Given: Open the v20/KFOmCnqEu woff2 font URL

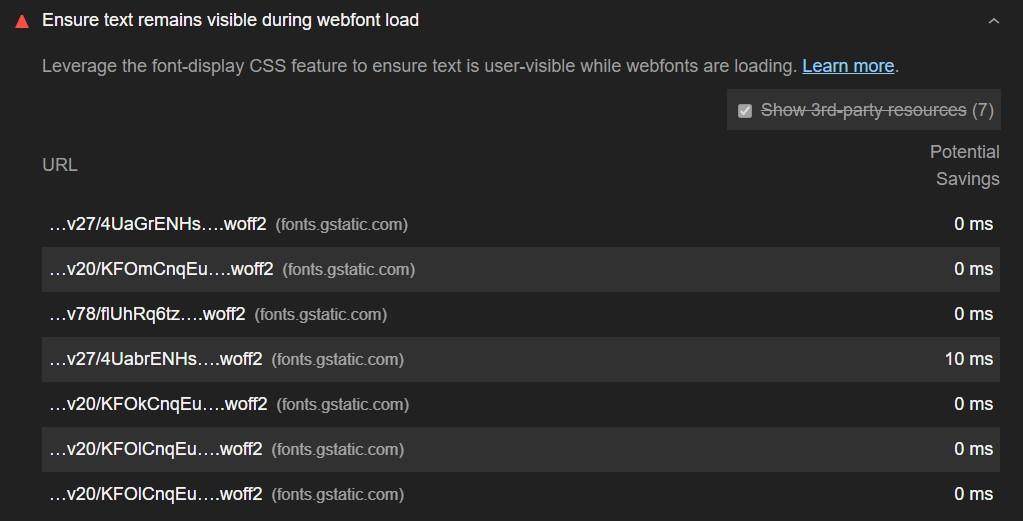Looking at the screenshot, I should tap(161, 269).
